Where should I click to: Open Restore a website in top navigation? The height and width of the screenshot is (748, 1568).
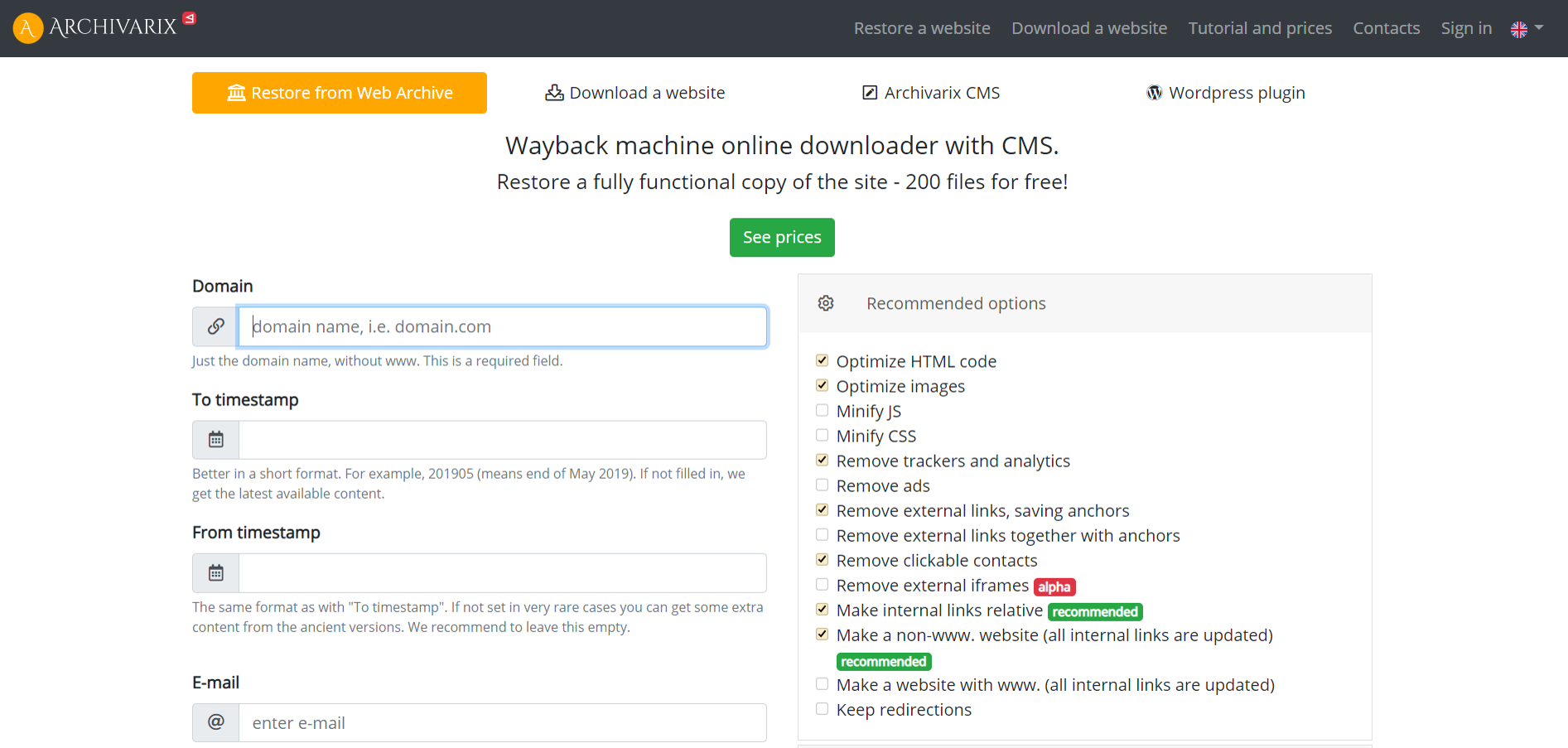(922, 28)
